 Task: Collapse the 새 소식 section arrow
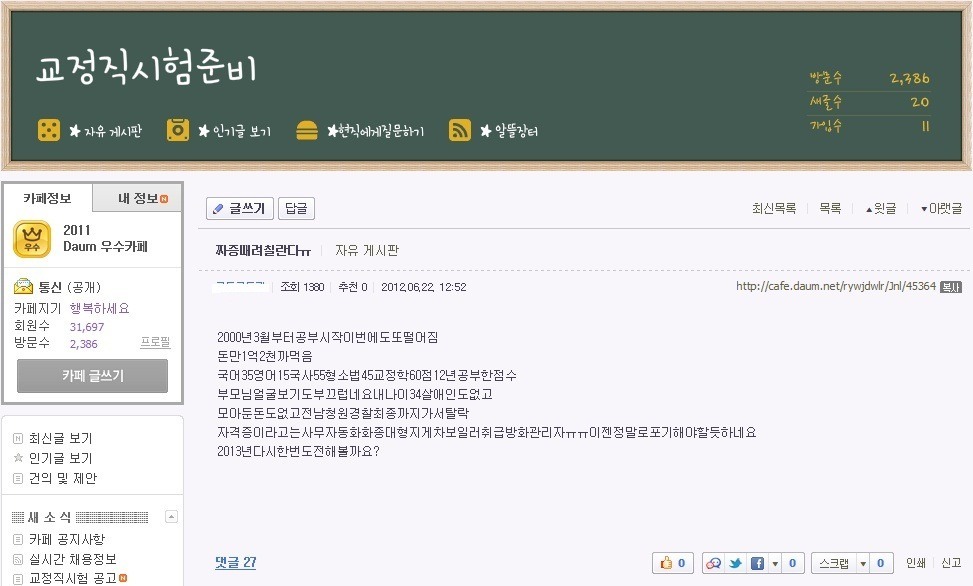[x=171, y=516]
